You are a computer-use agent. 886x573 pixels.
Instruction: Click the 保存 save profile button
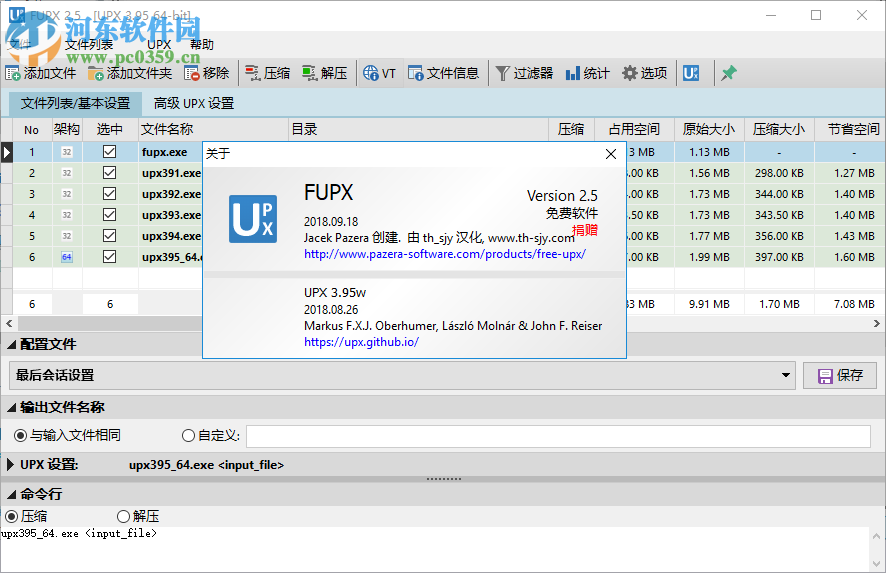(840, 376)
